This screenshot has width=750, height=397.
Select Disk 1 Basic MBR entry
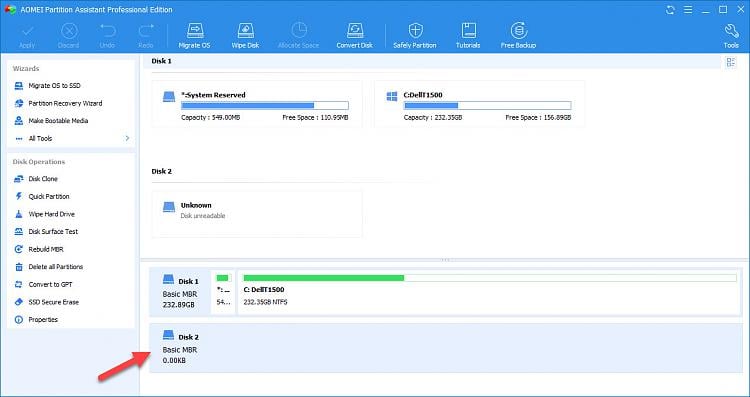[180, 292]
